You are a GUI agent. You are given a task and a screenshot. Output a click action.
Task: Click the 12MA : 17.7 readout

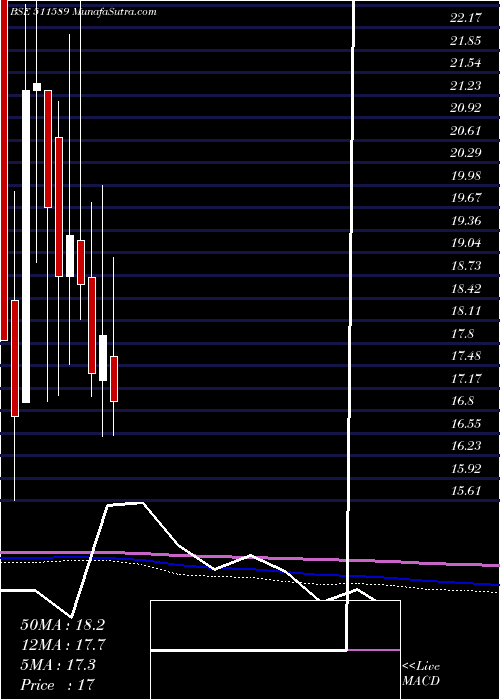tap(62, 645)
